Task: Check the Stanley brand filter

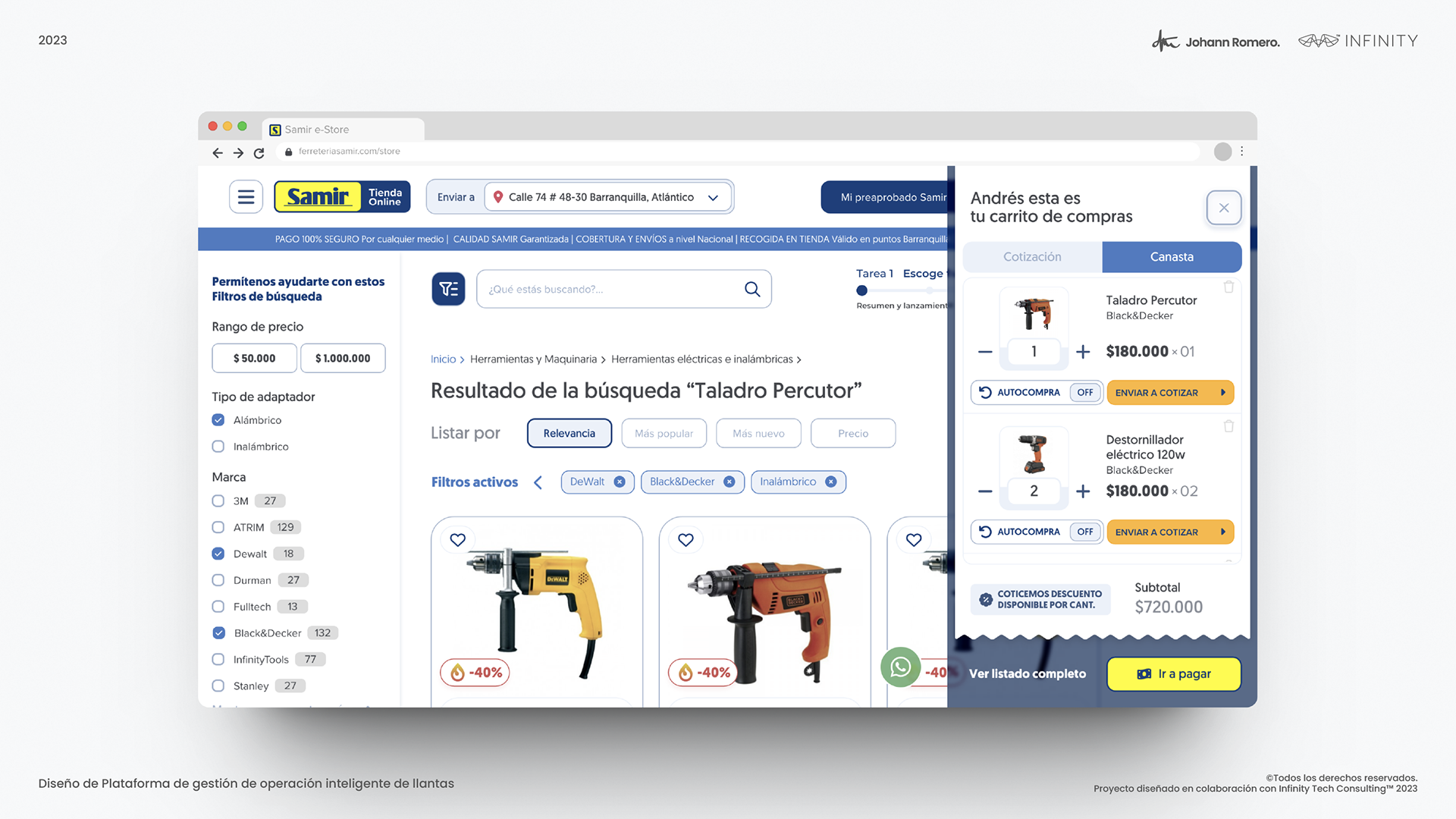Action: (218, 686)
